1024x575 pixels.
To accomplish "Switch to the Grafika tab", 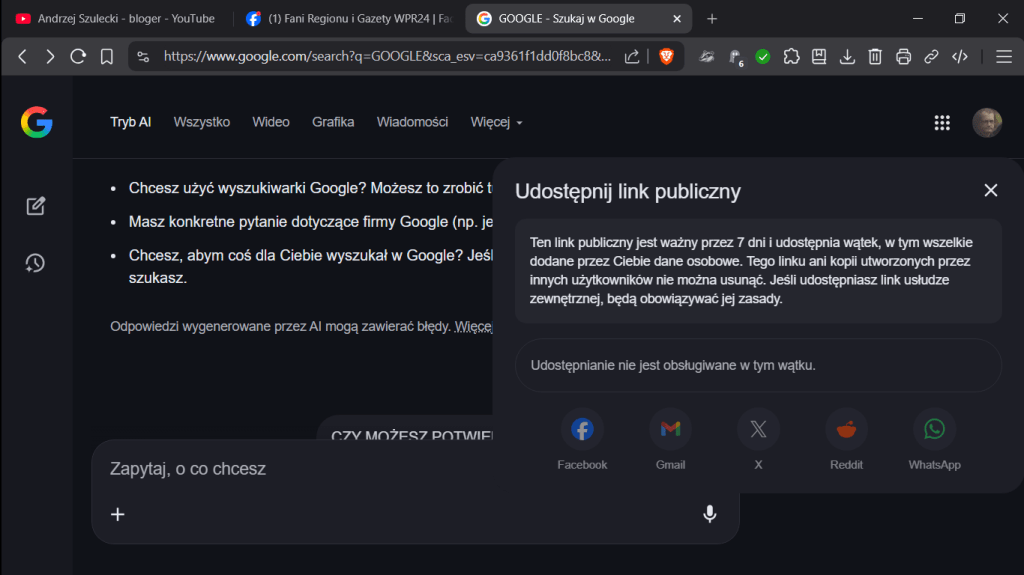I will click(333, 122).
